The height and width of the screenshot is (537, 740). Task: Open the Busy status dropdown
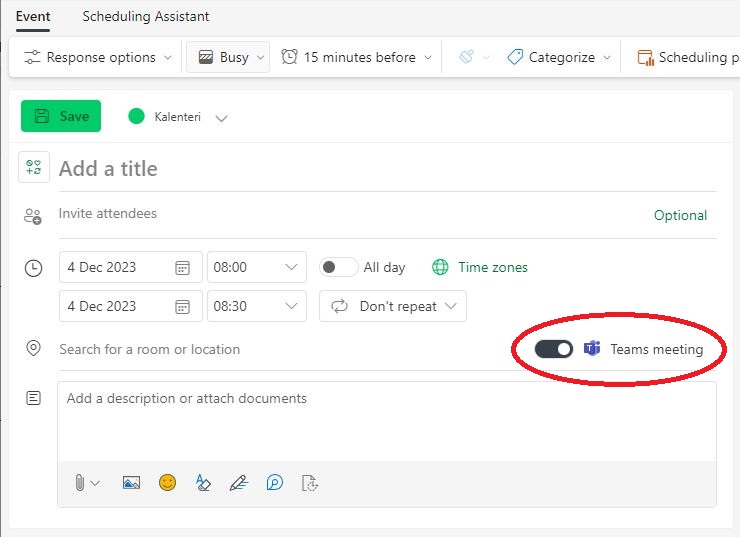(x=228, y=58)
